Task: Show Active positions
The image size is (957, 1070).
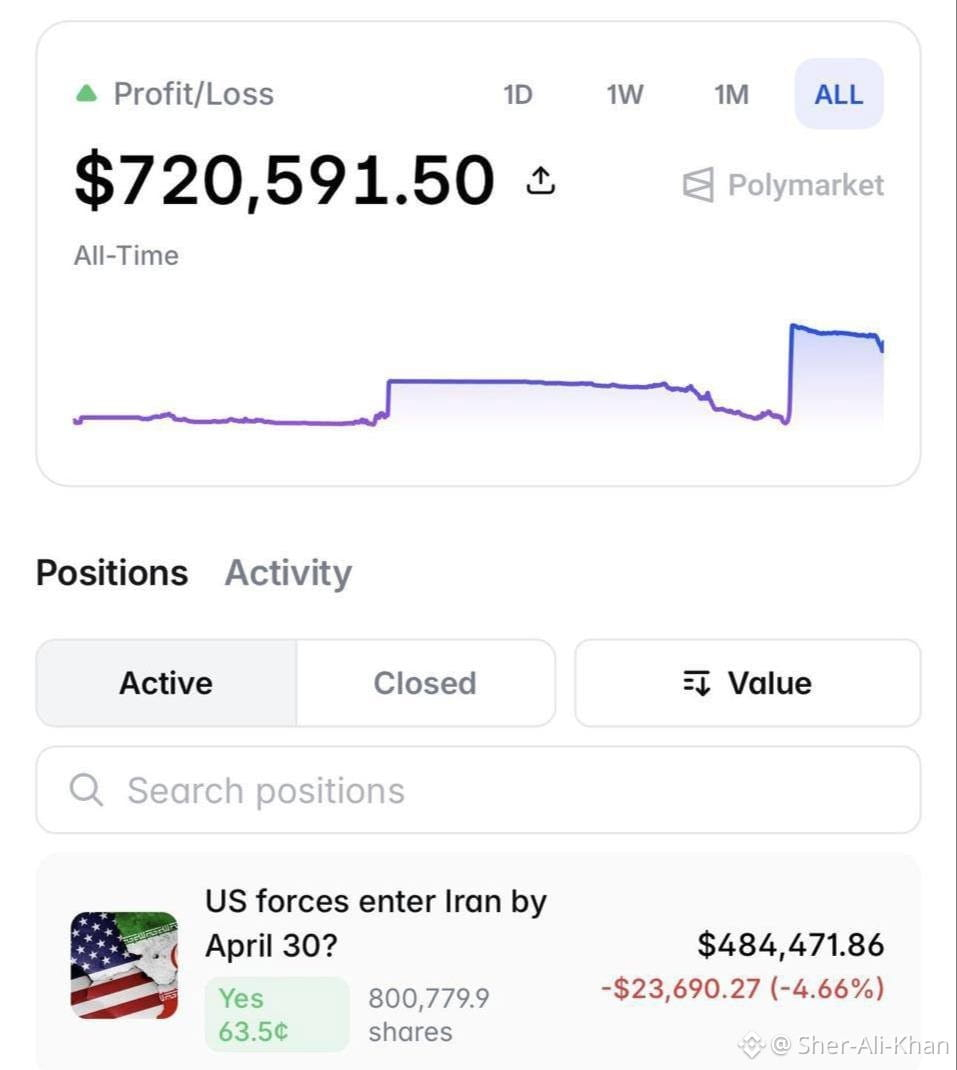Action: coord(166,683)
